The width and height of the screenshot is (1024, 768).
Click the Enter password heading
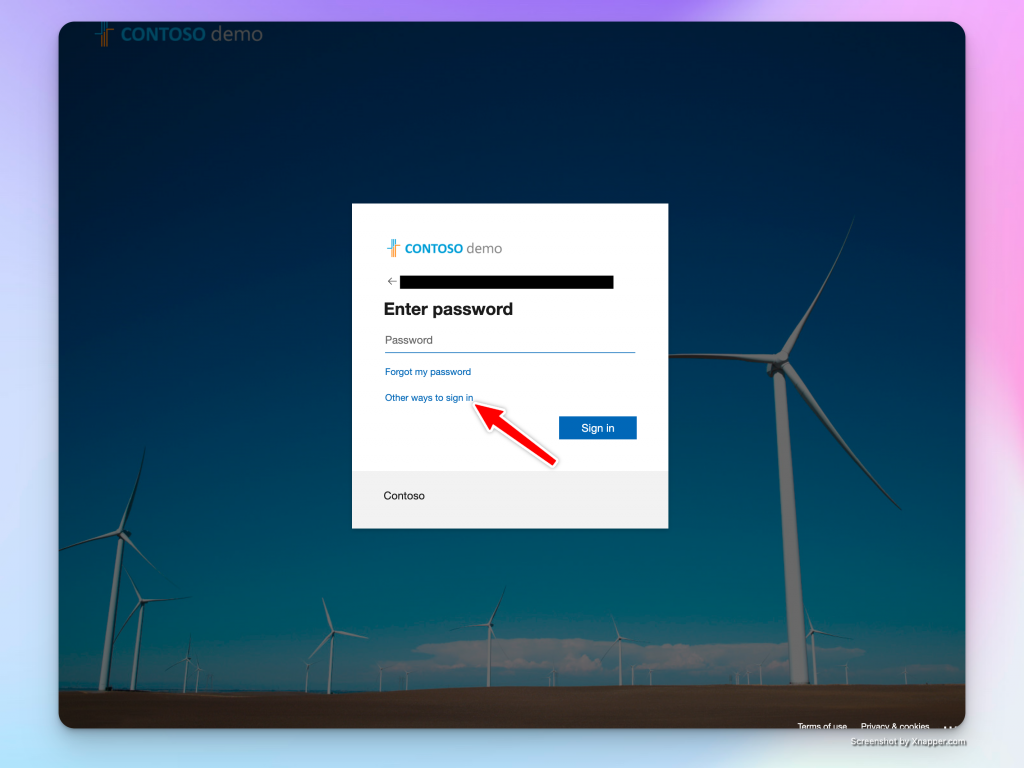448,310
